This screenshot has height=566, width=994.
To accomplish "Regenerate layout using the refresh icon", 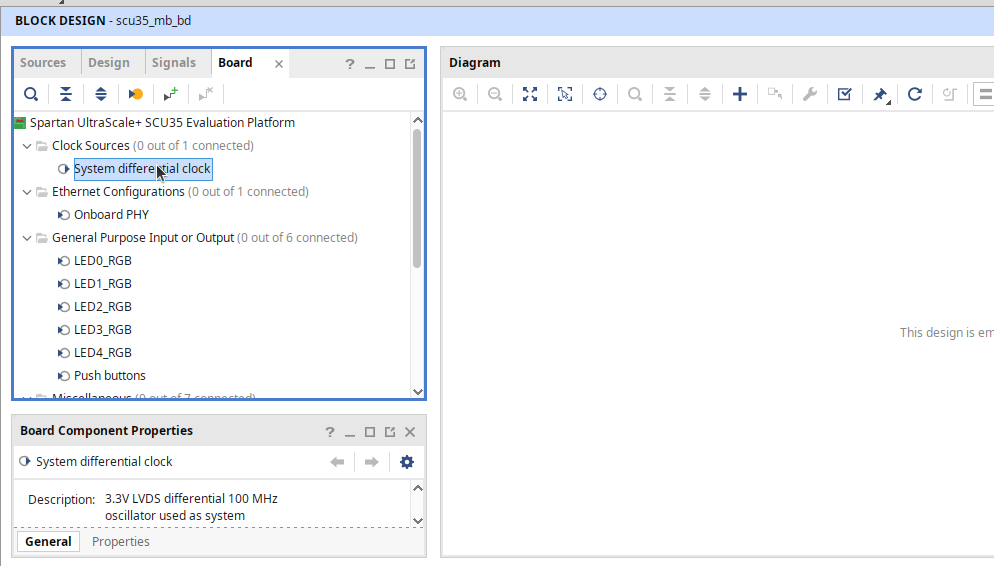I will pyautogui.click(x=915, y=94).
